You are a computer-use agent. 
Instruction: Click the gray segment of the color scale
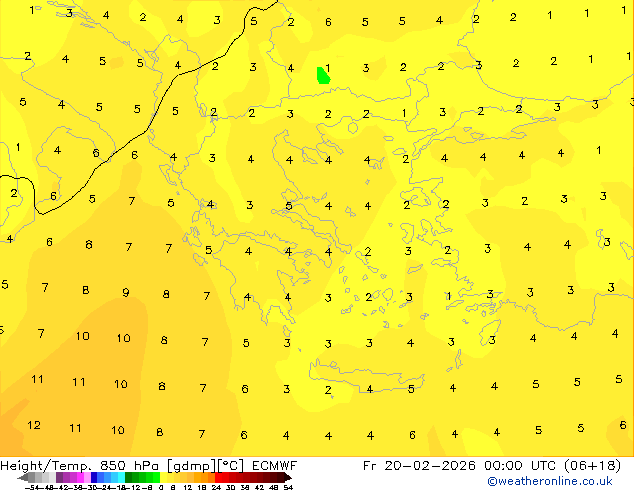click(x=42, y=477)
